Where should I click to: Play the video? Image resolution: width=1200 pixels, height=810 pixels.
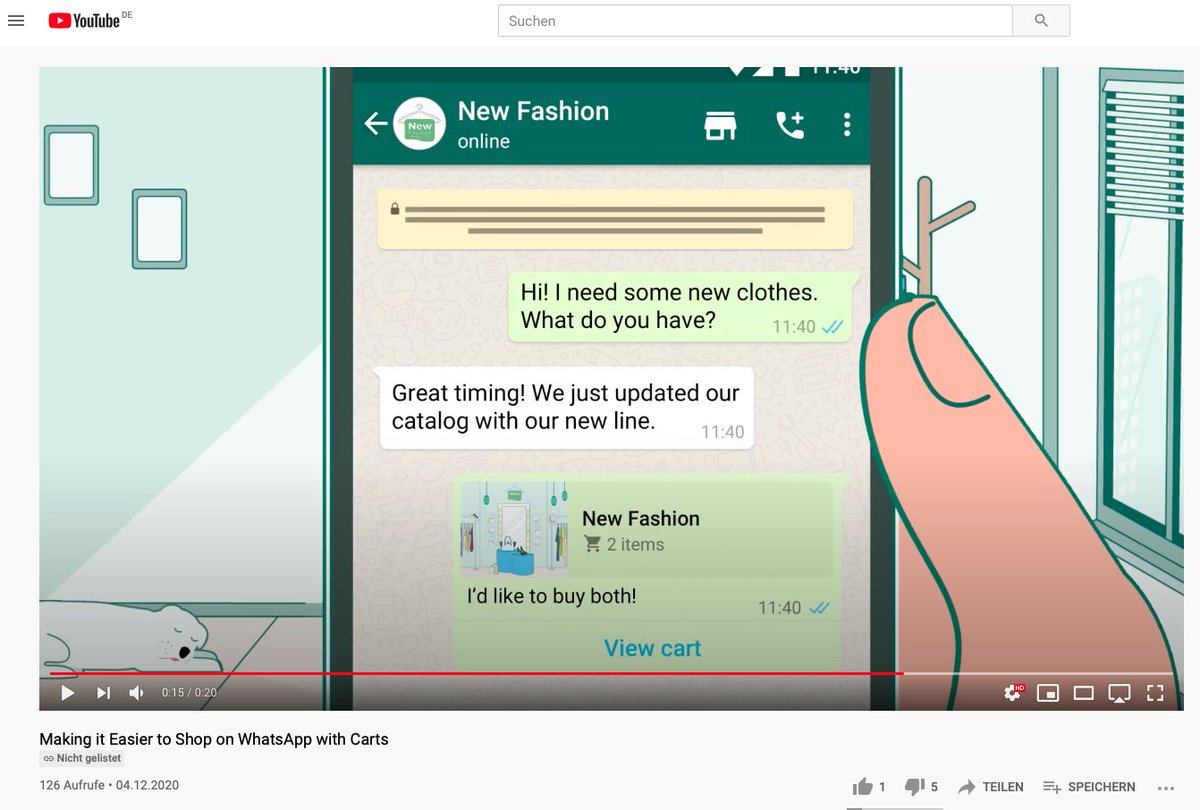pos(67,692)
